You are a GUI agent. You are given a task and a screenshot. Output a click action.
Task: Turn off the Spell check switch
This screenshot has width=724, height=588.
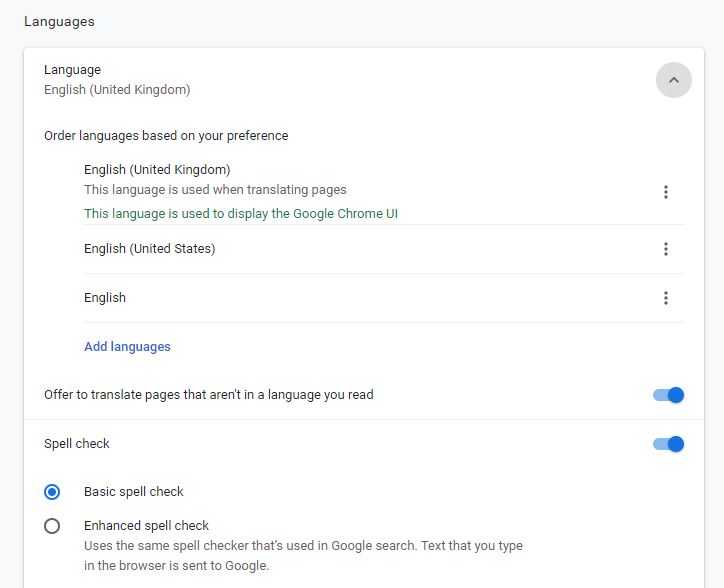(668, 444)
